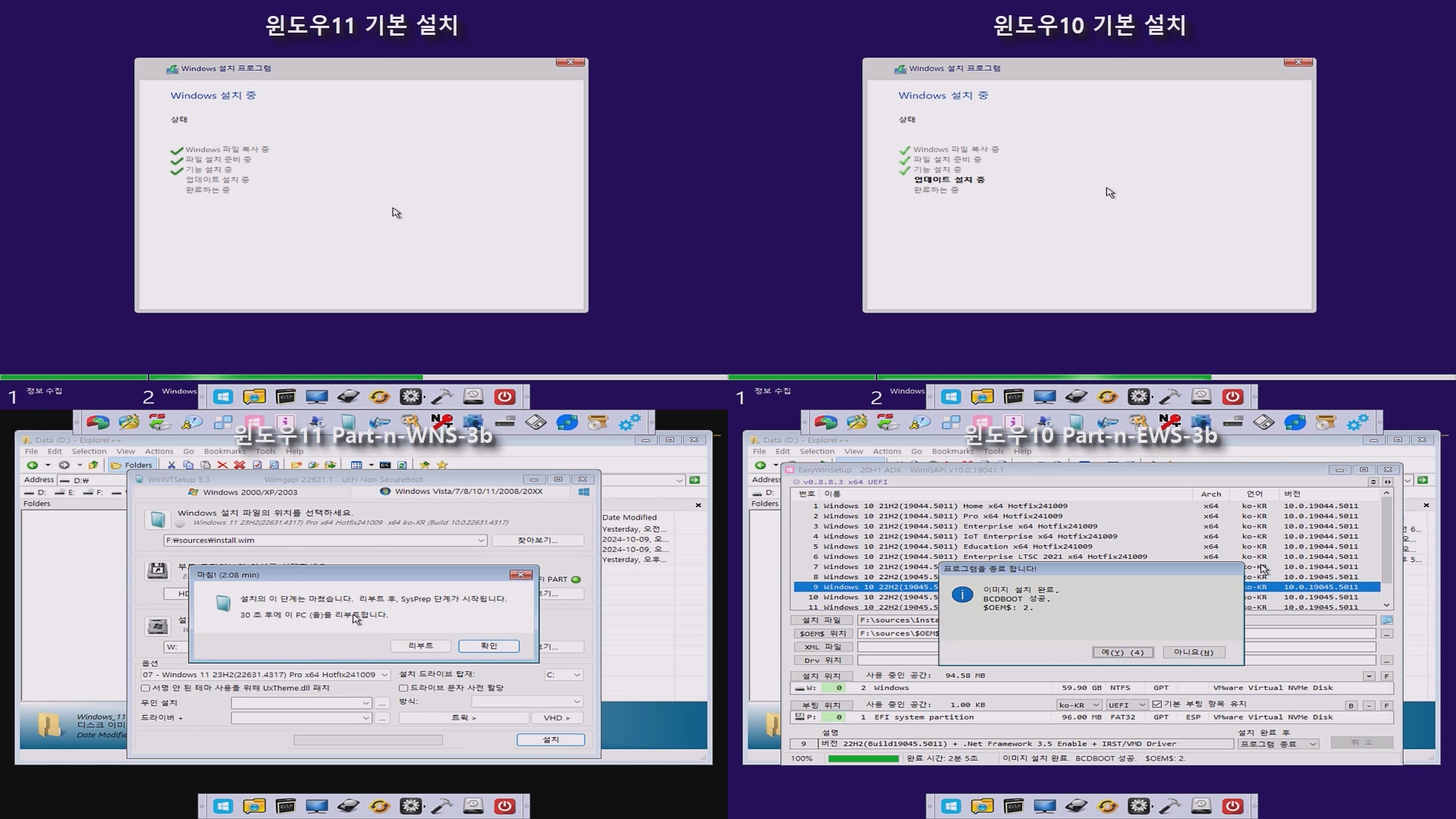Click Yes (Y) in the EasyWinSetup exit dialog
The height and width of the screenshot is (819, 1456).
1122,652
